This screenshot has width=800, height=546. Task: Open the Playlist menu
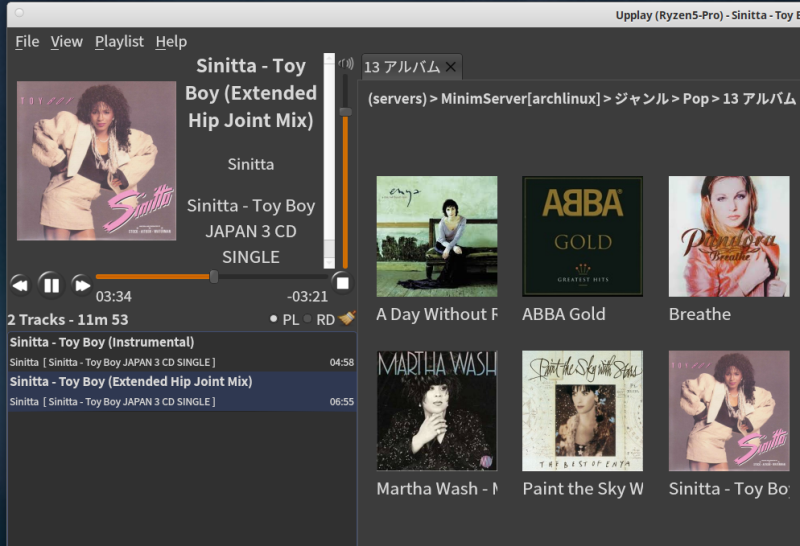tap(119, 41)
